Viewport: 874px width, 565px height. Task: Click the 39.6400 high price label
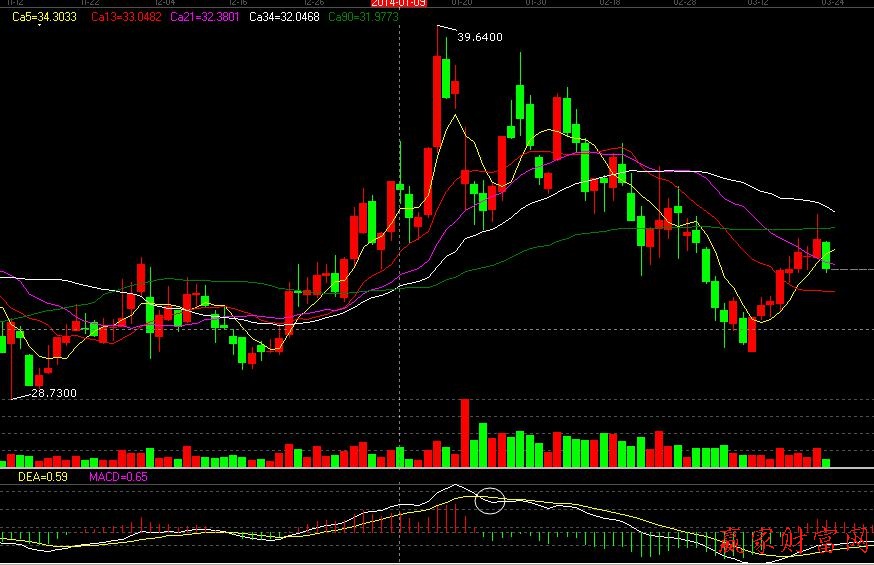(x=479, y=37)
